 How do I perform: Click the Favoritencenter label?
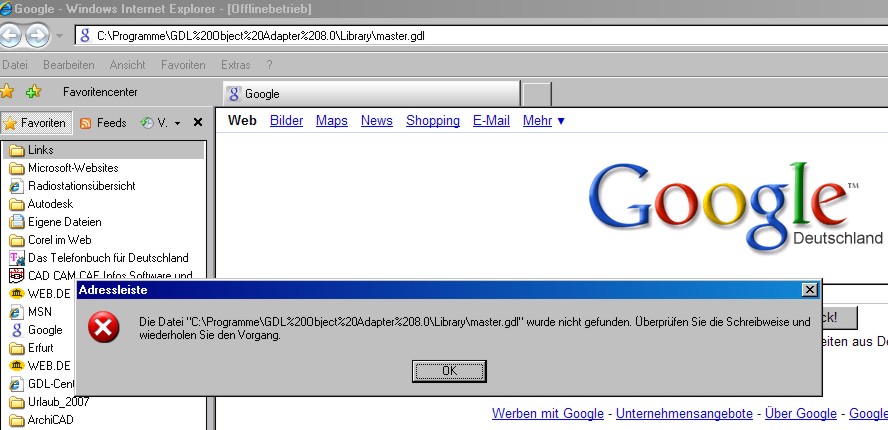[x=100, y=92]
